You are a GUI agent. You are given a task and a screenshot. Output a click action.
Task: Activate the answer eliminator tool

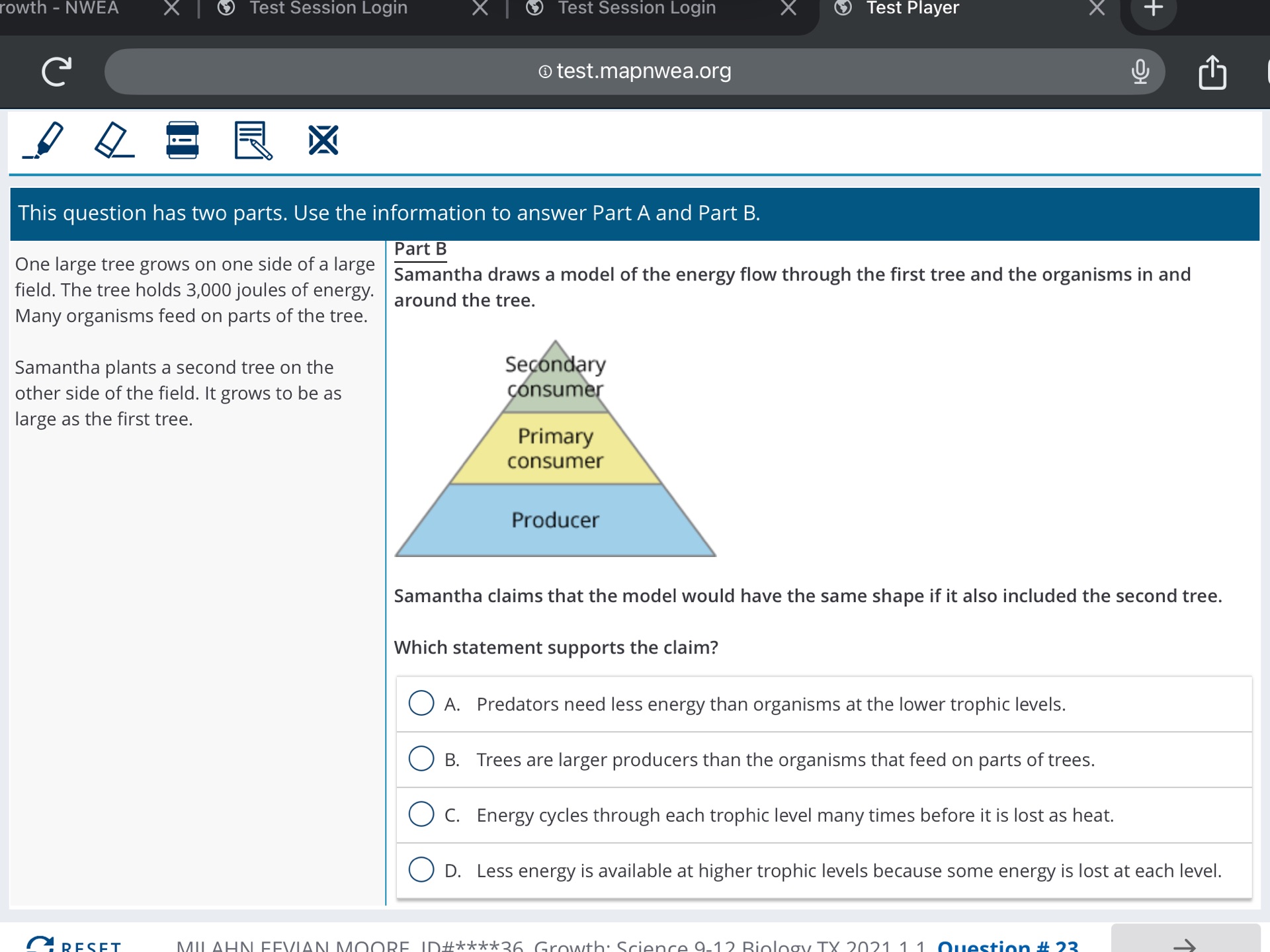(x=323, y=140)
